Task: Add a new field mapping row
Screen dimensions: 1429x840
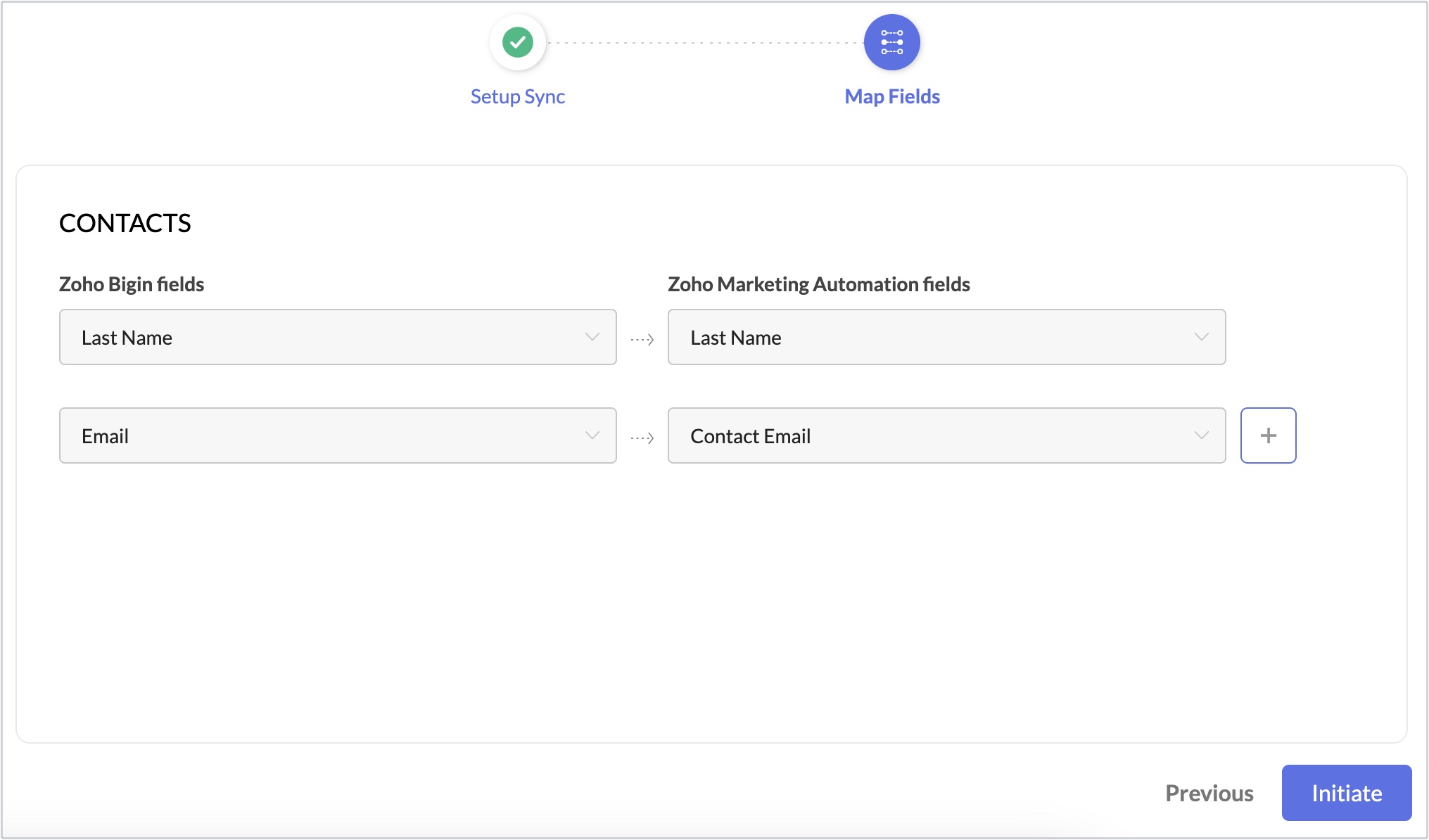Action: pyautogui.click(x=1268, y=435)
